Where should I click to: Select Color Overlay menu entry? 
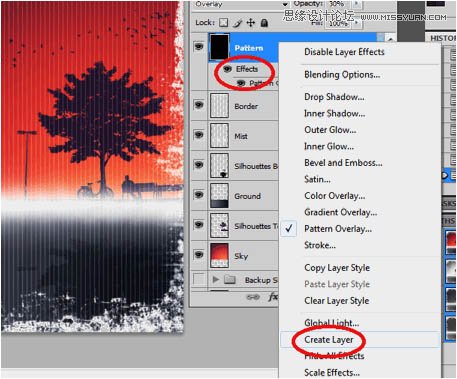(334, 196)
